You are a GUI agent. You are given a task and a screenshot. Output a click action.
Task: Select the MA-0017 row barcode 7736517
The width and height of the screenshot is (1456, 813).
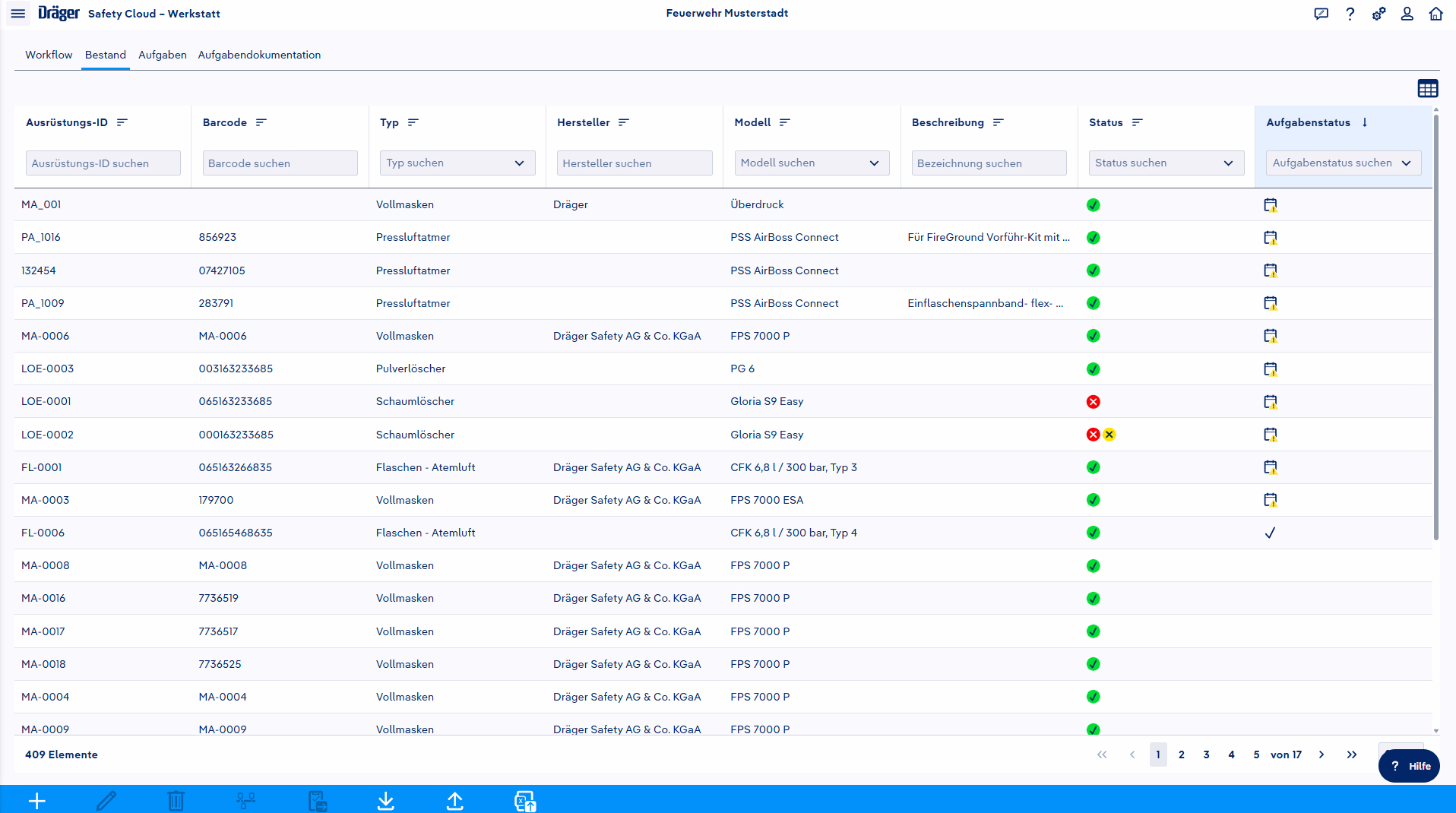click(x=218, y=631)
